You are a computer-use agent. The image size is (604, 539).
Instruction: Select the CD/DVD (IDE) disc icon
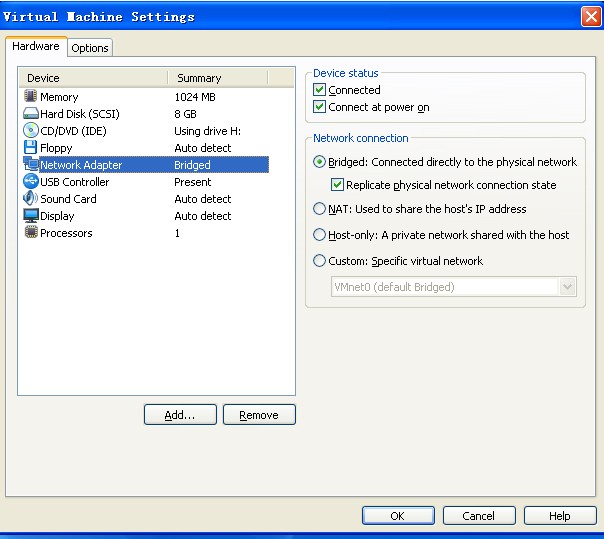click(x=30, y=131)
